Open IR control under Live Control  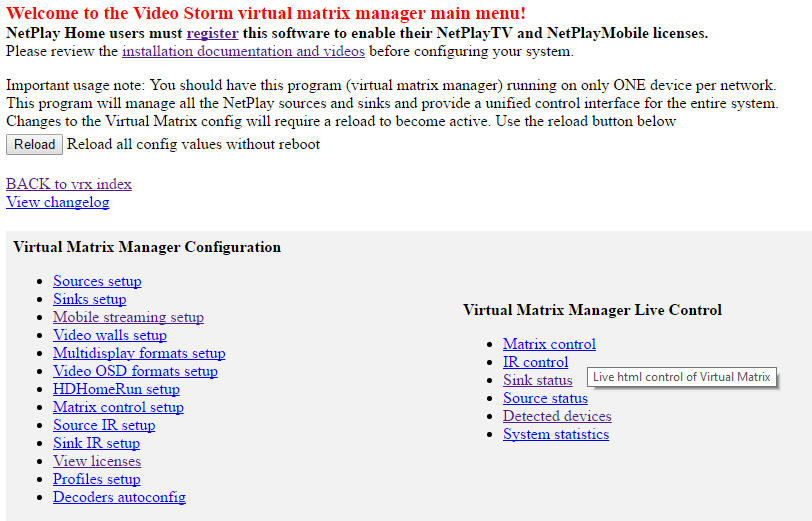tap(535, 362)
